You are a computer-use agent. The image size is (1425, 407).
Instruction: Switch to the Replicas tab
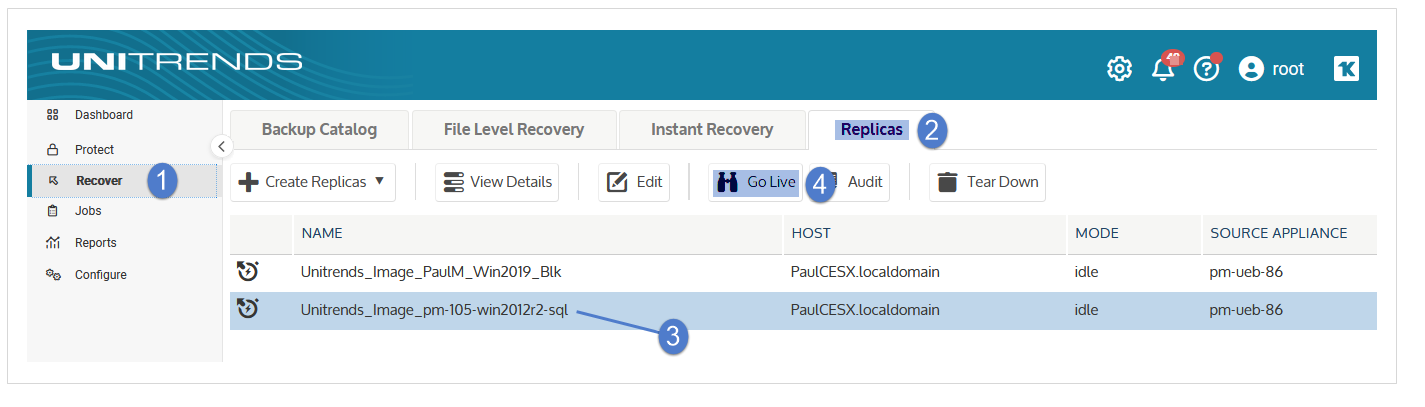pyautogui.click(x=872, y=130)
